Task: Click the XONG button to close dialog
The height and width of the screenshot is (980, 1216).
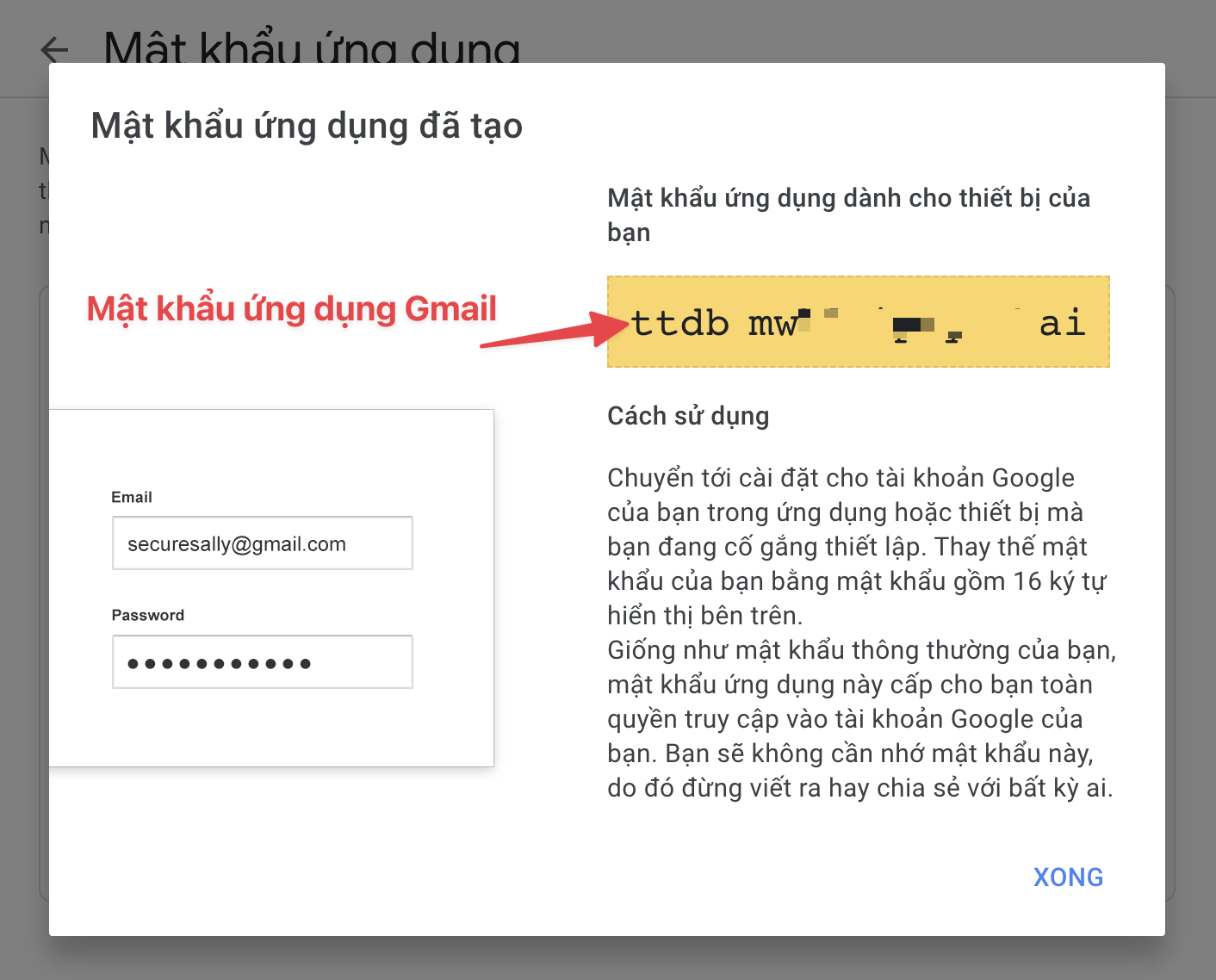Action: point(1068,877)
